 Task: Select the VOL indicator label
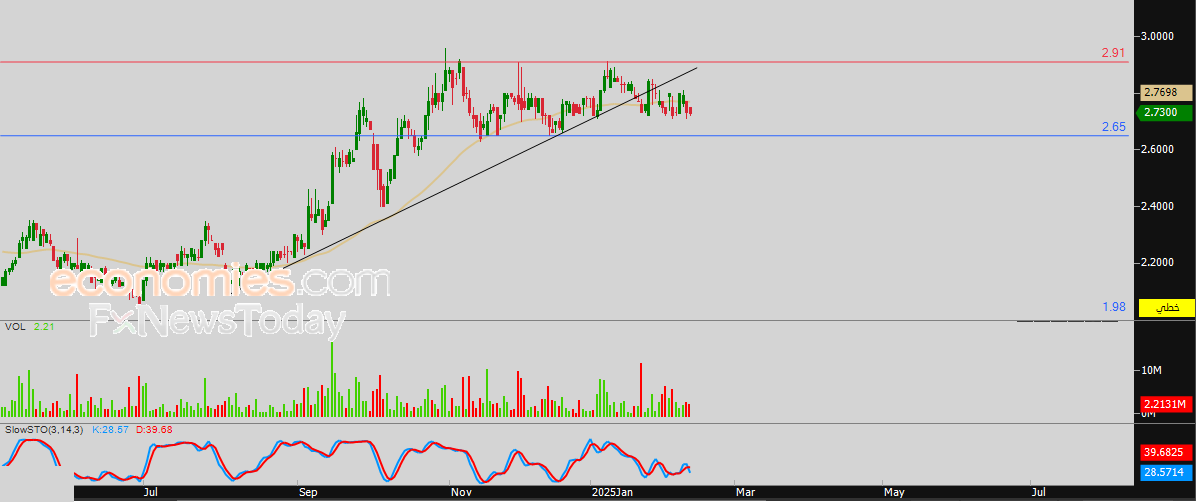tap(14, 327)
